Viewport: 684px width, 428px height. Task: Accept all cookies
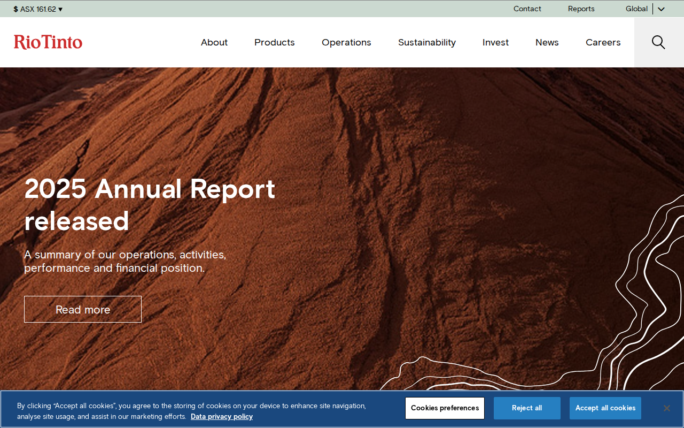605,408
